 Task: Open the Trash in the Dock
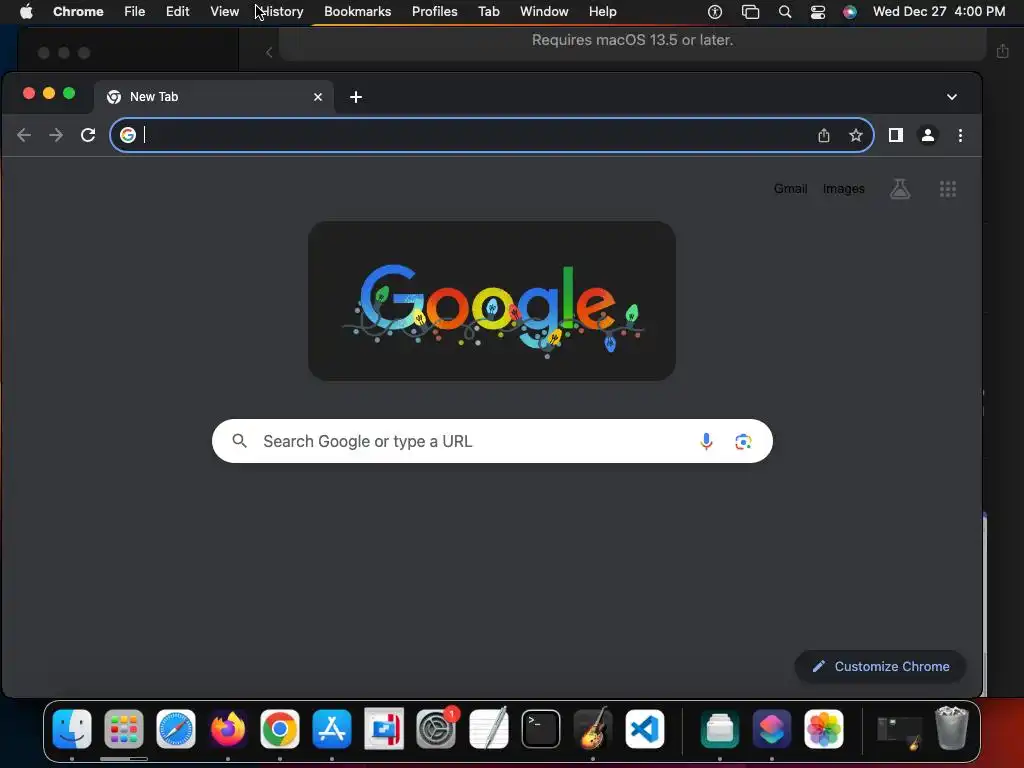click(952, 728)
